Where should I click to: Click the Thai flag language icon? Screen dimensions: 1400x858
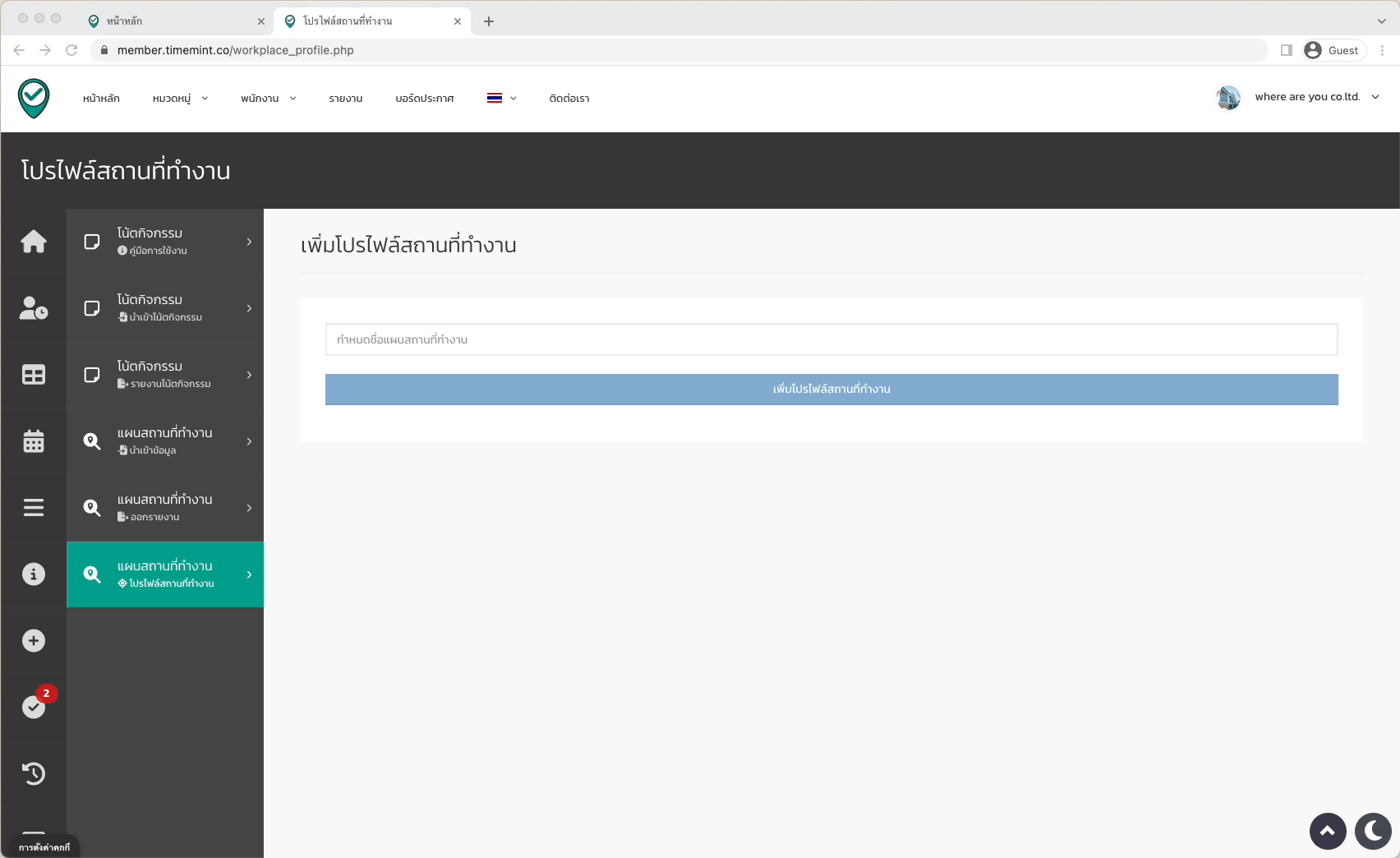[x=495, y=98]
